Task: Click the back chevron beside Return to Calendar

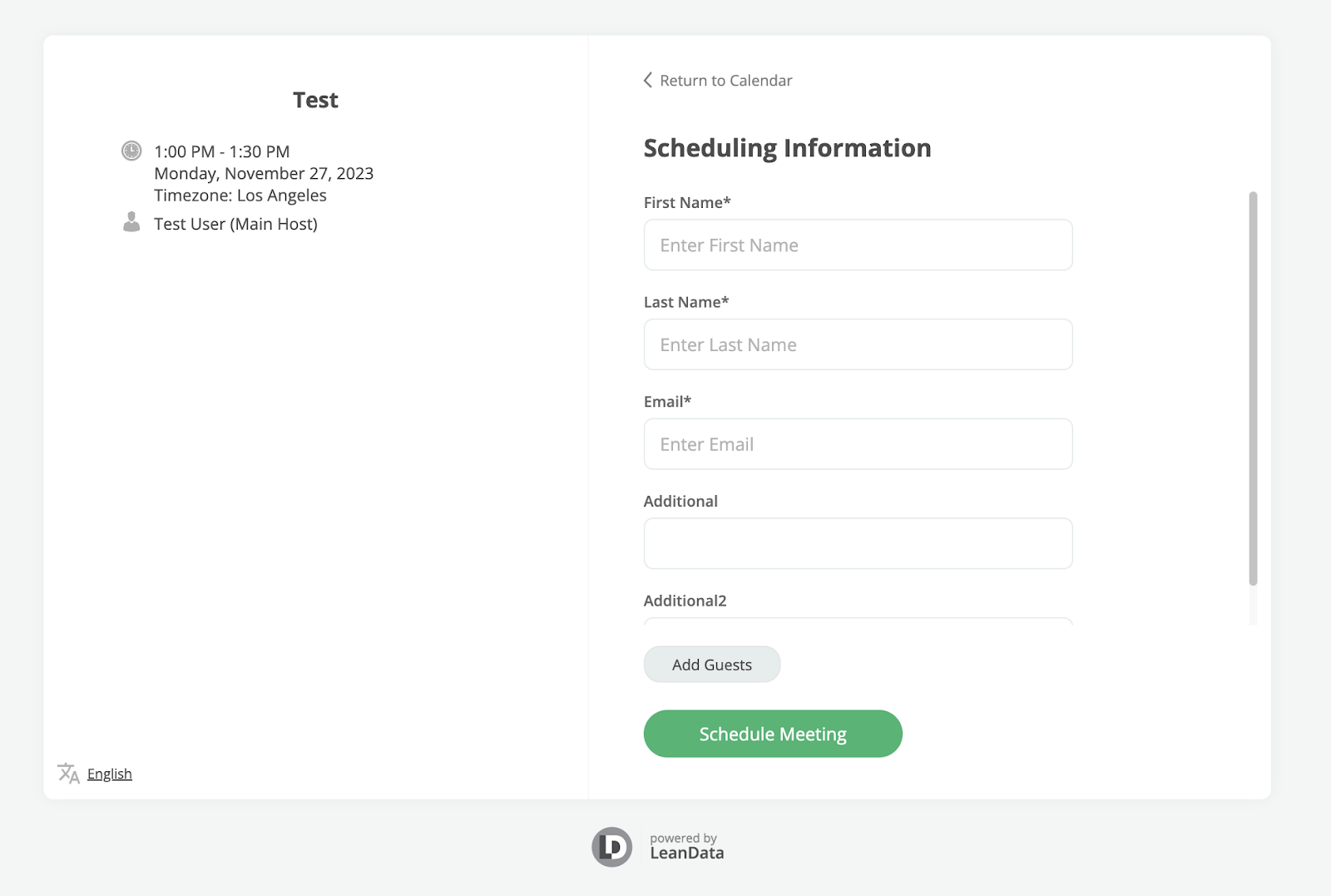Action: 648,80
